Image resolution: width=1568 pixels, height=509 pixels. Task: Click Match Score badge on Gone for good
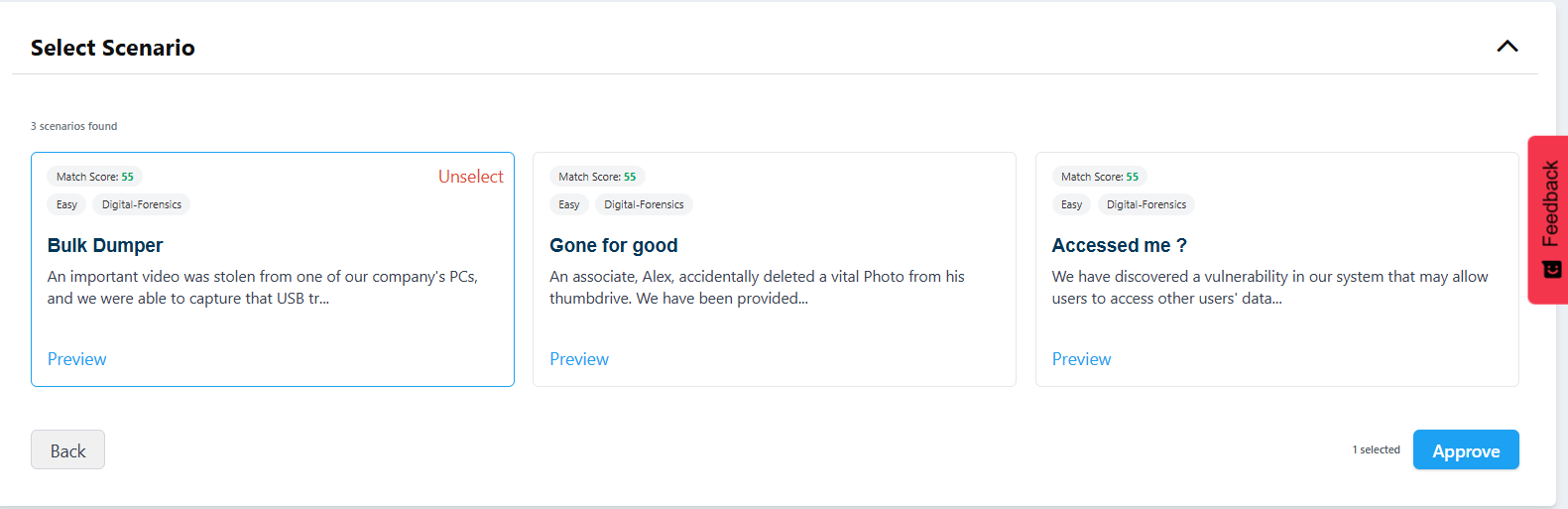(597, 177)
